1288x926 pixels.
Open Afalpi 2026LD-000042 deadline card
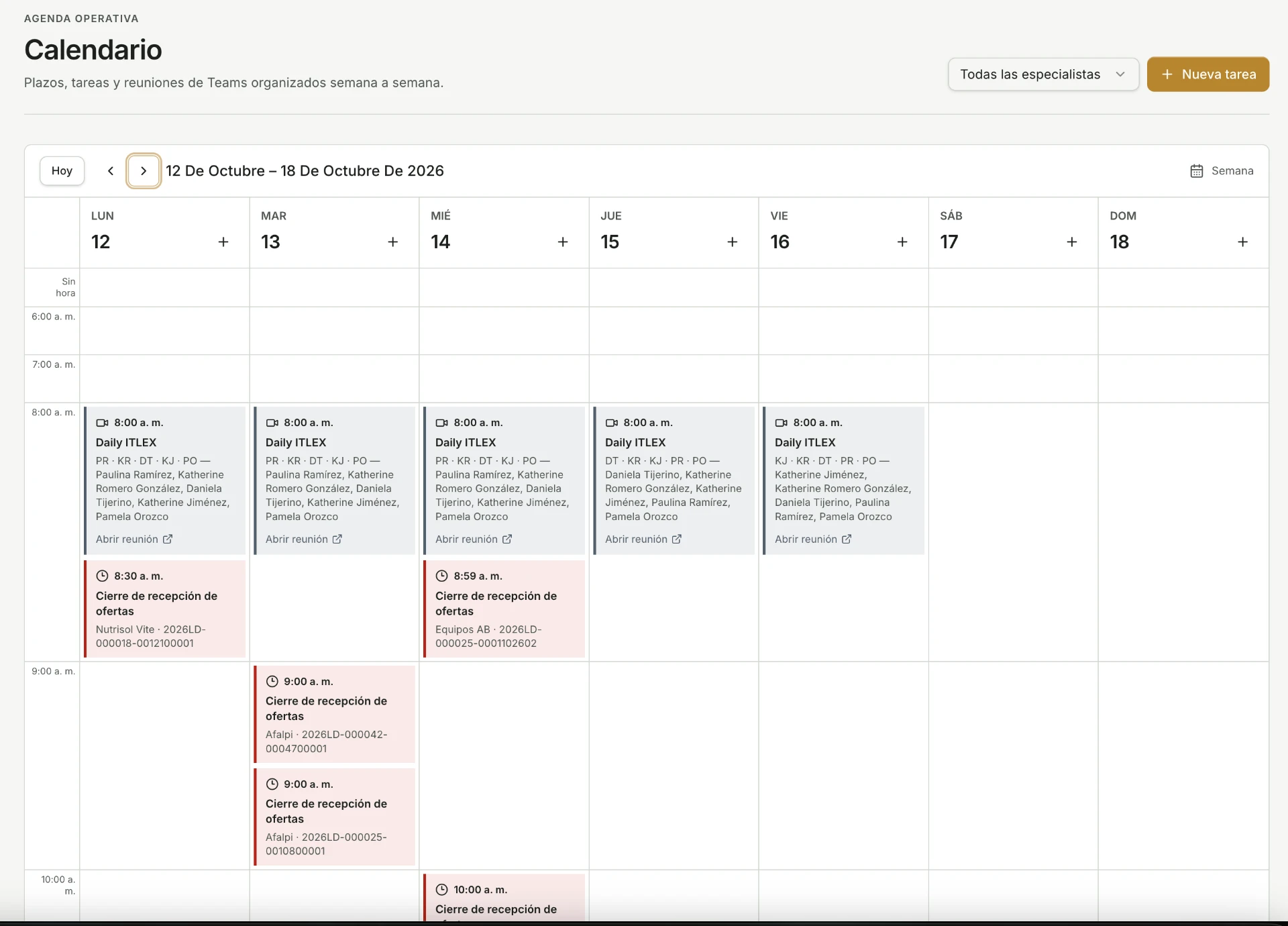tap(335, 714)
